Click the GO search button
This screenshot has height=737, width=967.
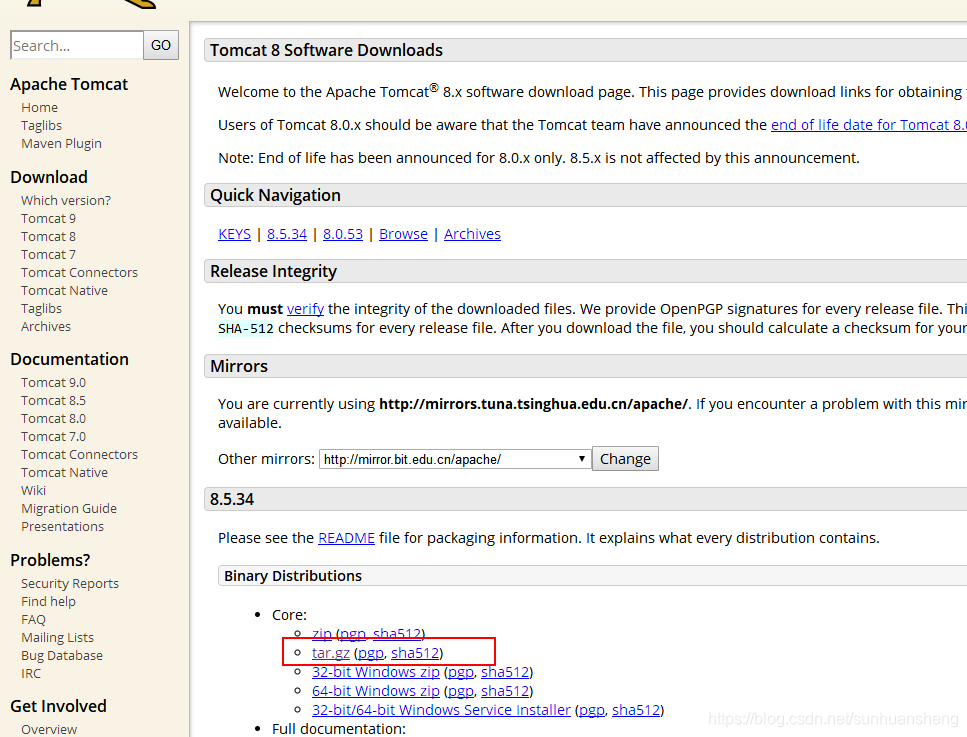[160, 45]
